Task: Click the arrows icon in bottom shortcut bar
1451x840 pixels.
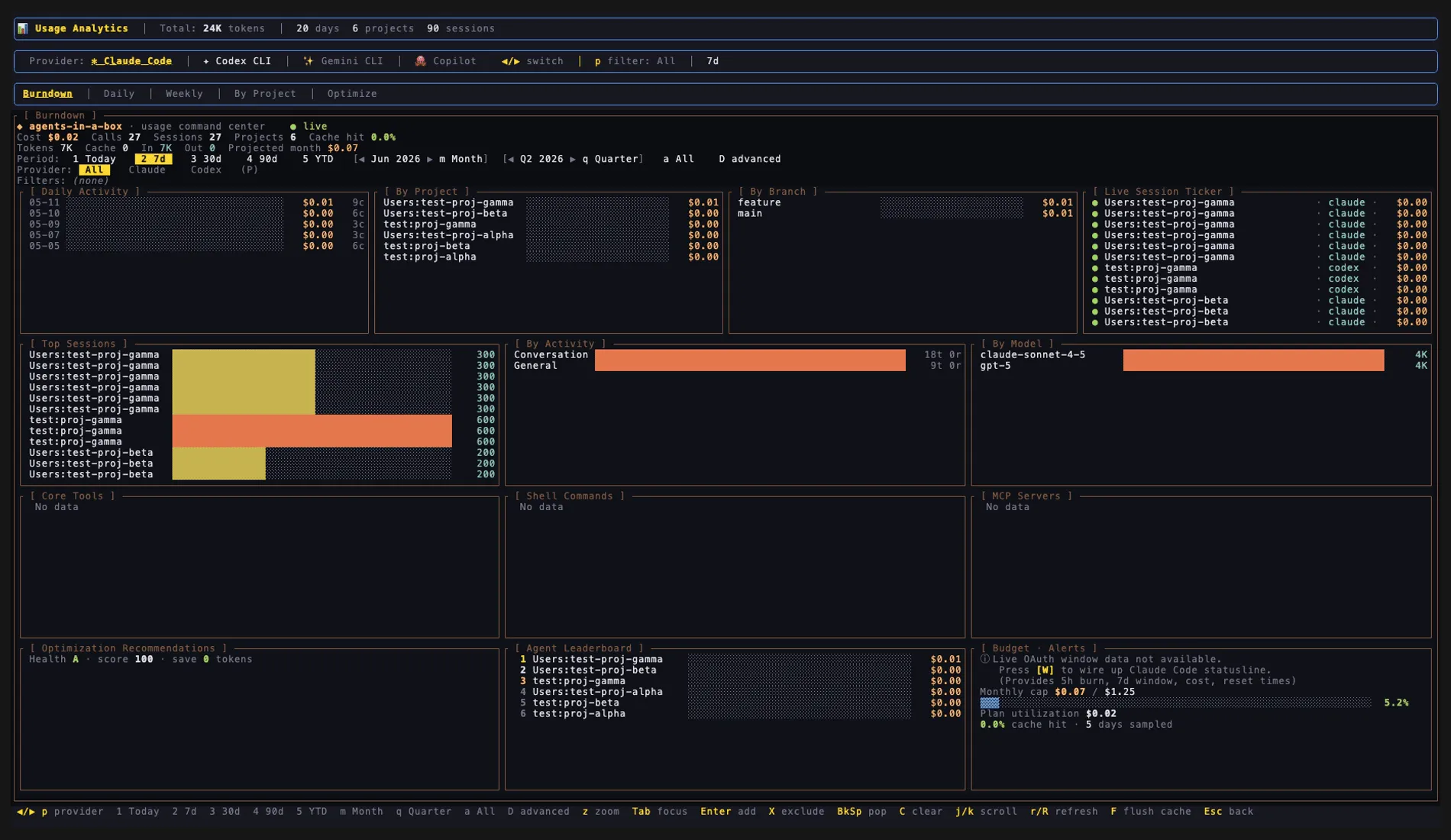Action: coord(26,812)
